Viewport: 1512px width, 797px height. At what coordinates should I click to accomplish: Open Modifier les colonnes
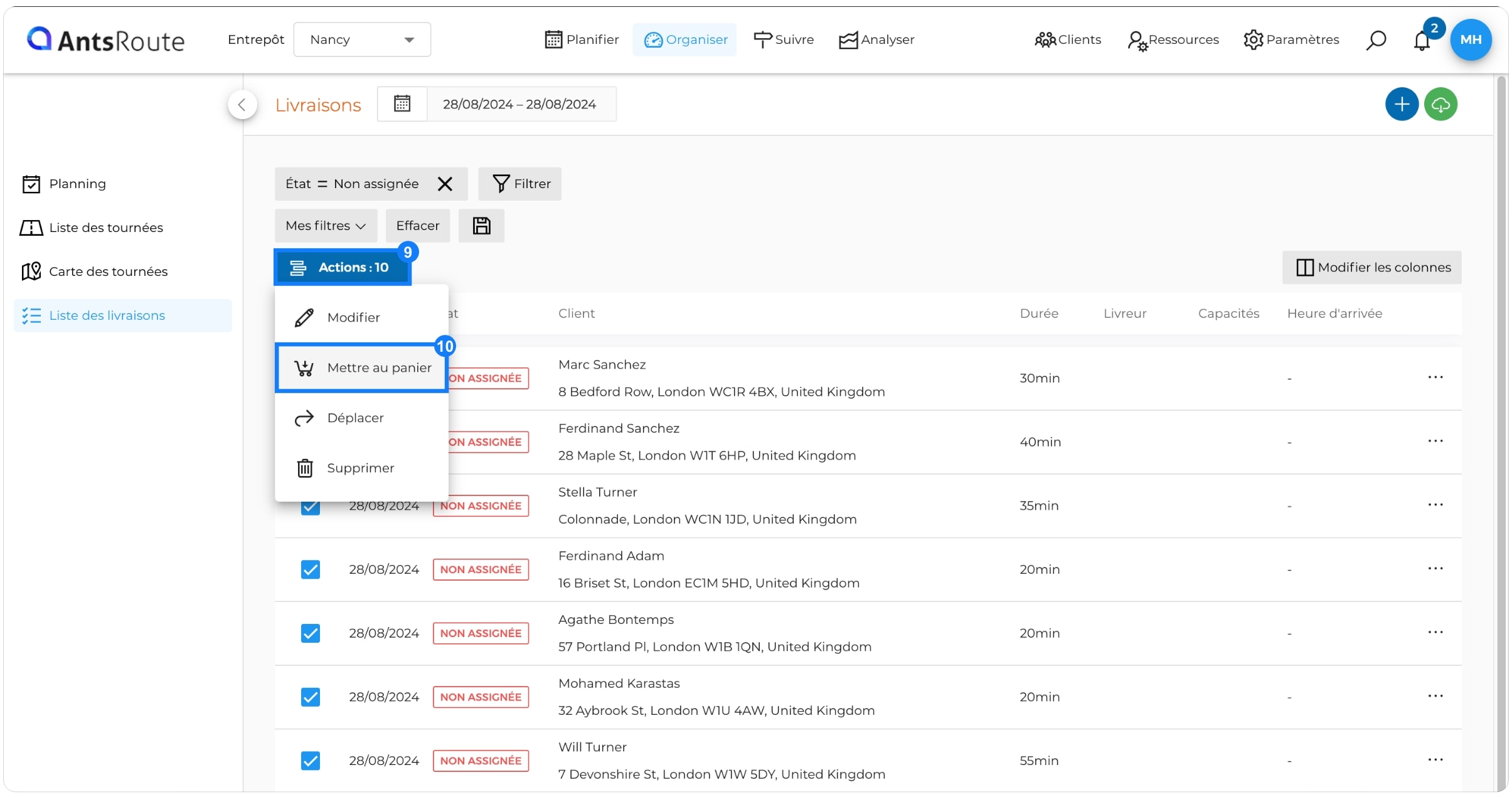pyautogui.click(x=1372, y=267)
